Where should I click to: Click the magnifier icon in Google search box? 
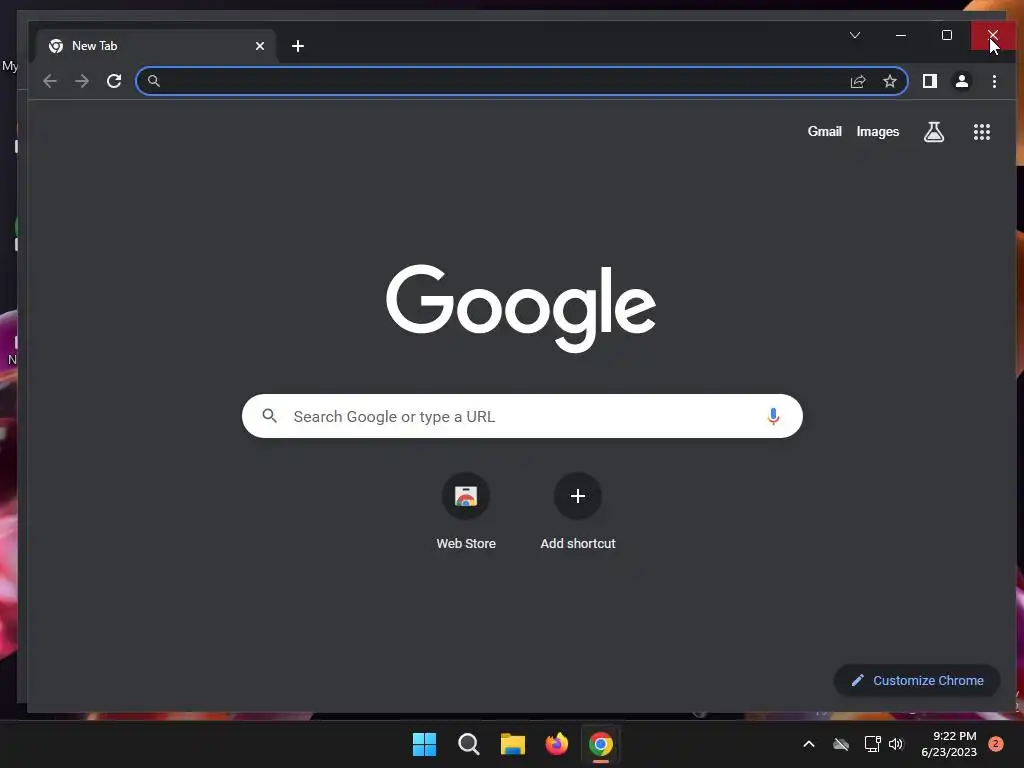click(x=269, y=415)
